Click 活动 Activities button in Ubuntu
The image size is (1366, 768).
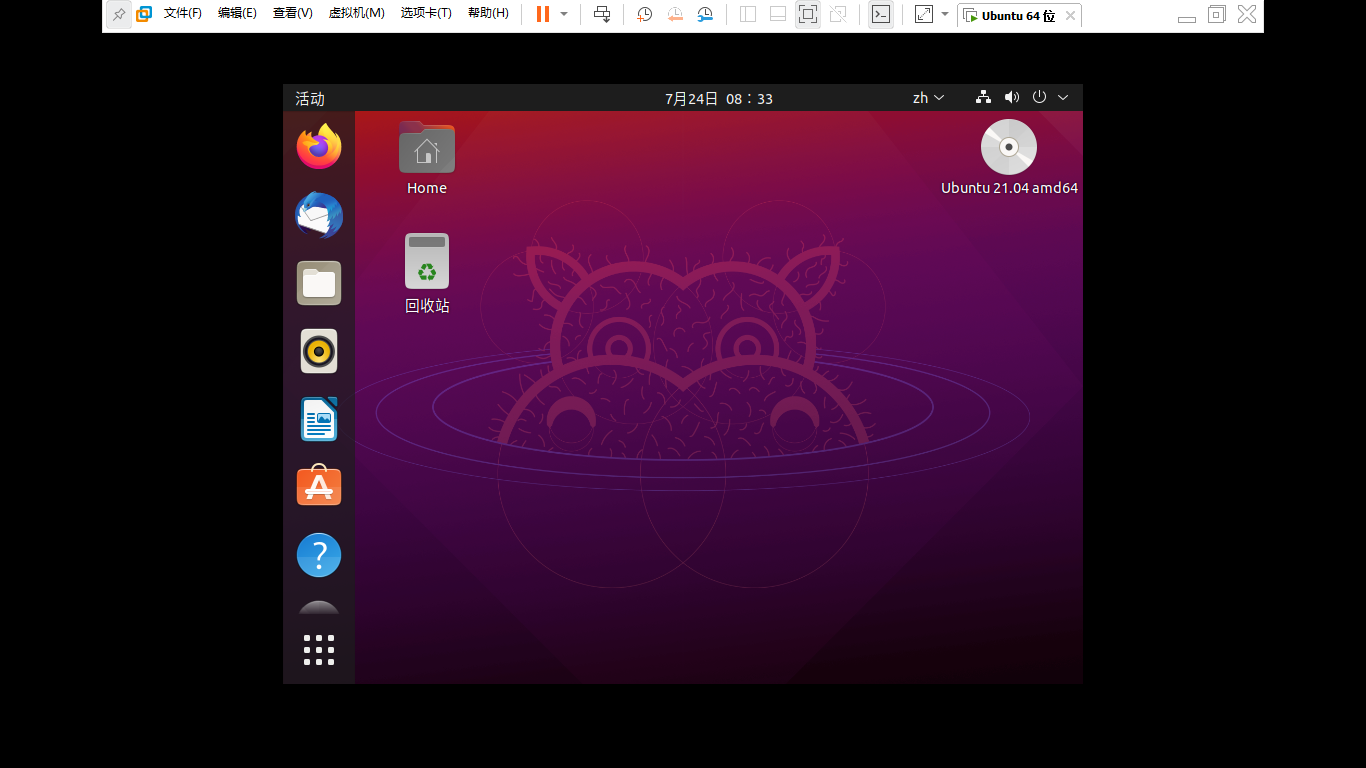(310, 98)
